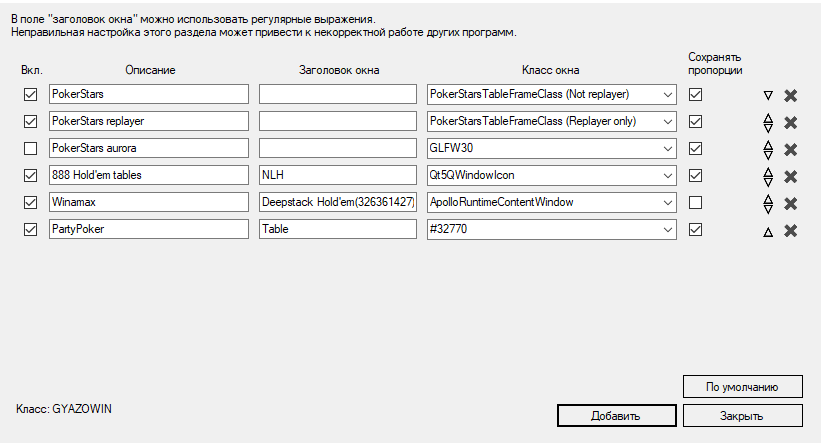Move the Winamax row down
This screenshot has height=443, width=821.
768,208
